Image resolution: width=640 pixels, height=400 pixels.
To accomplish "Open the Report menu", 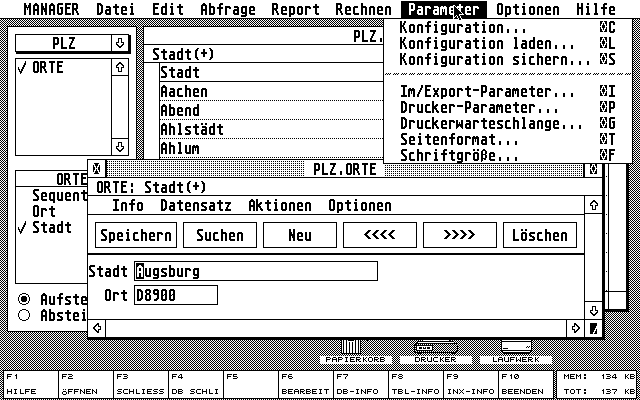I will point(296,9).
